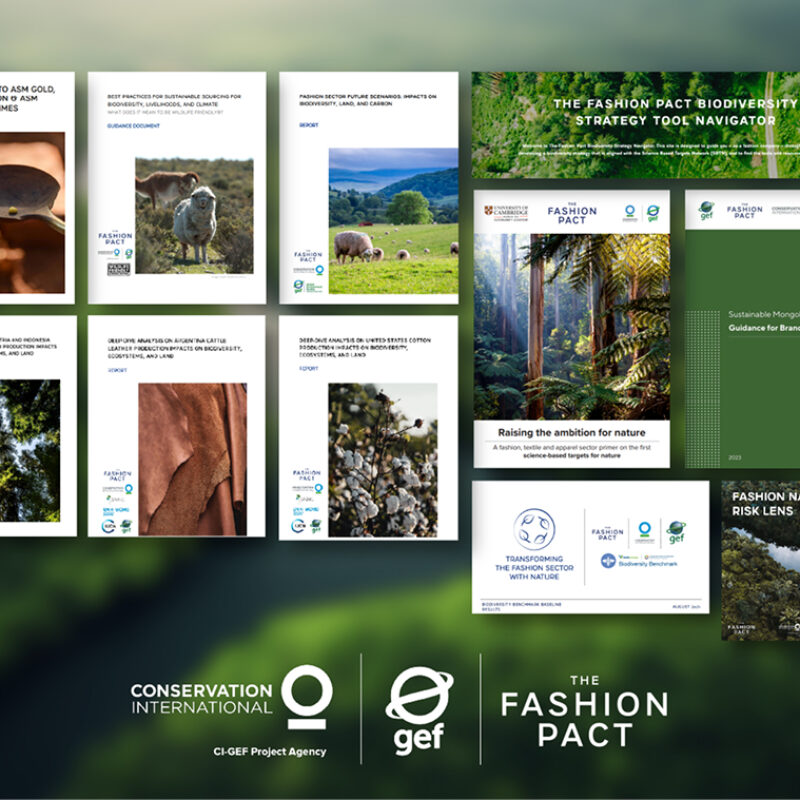Click the gef logo on the green Mongolian cover

coord(706,211)
